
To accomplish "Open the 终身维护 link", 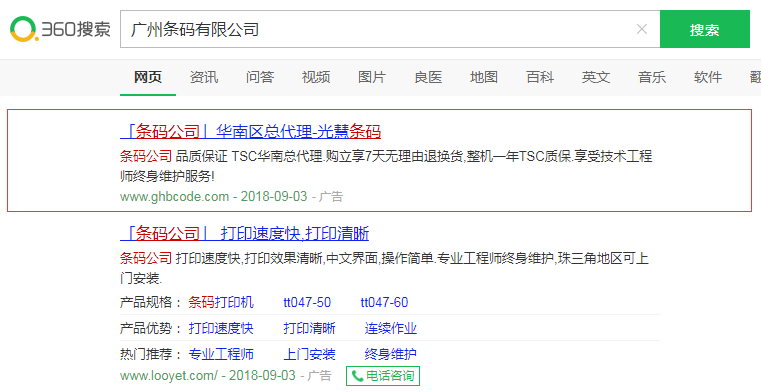I will click(391, 354).
